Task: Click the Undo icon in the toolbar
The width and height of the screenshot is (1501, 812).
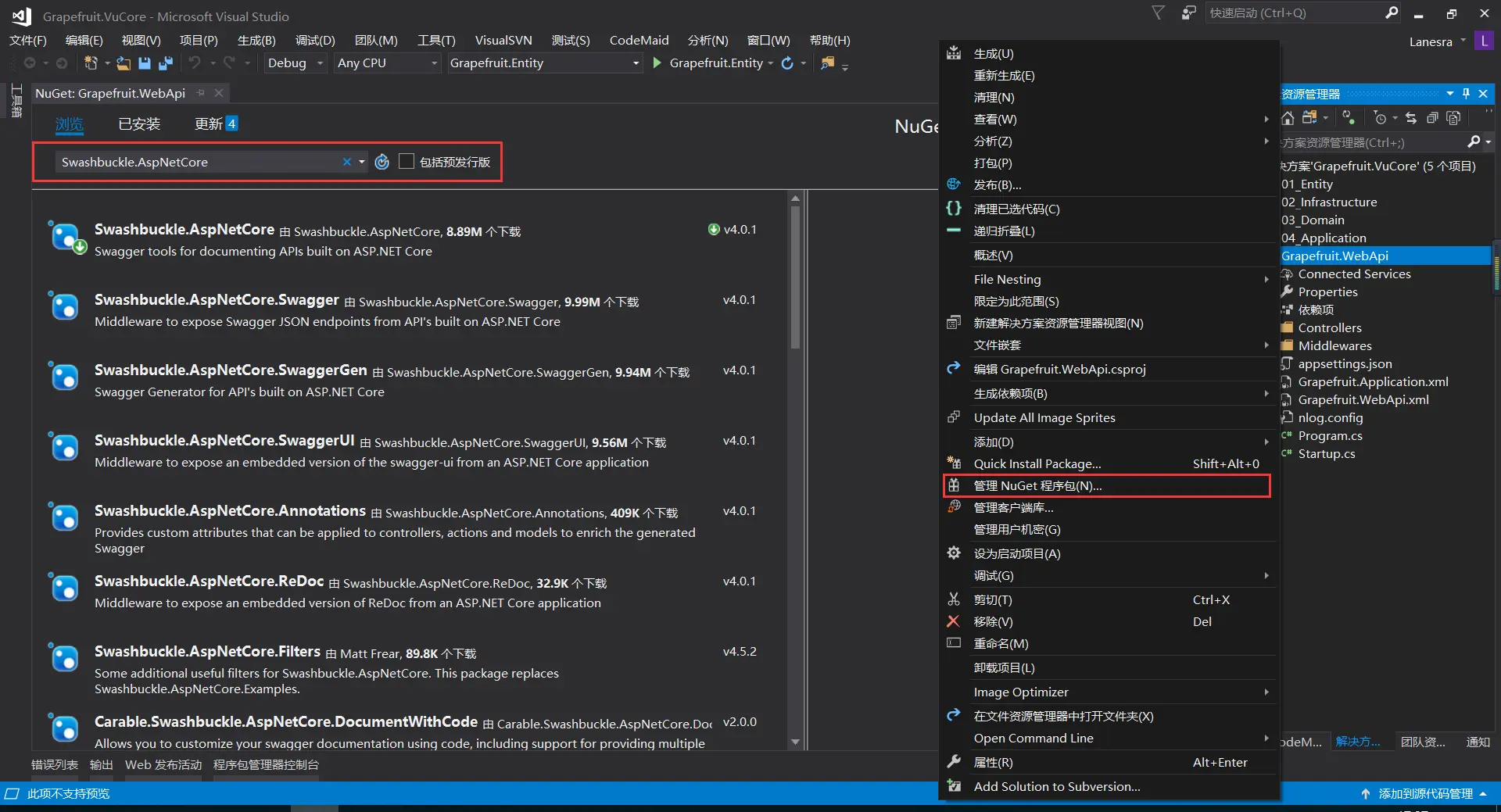Action: 195,63
